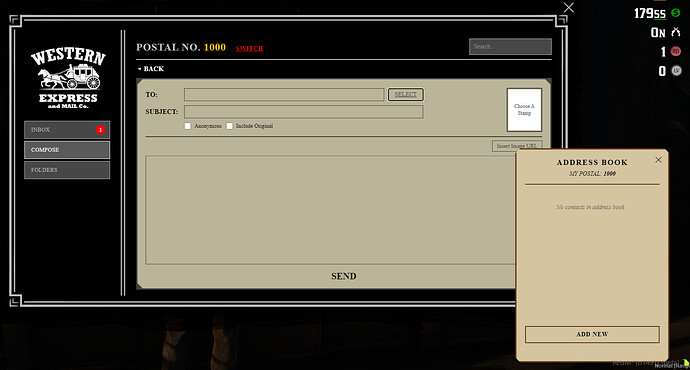Click the grey level coin icon
The width and height of the screenshot is (690, 370).
tap(676, 70)
